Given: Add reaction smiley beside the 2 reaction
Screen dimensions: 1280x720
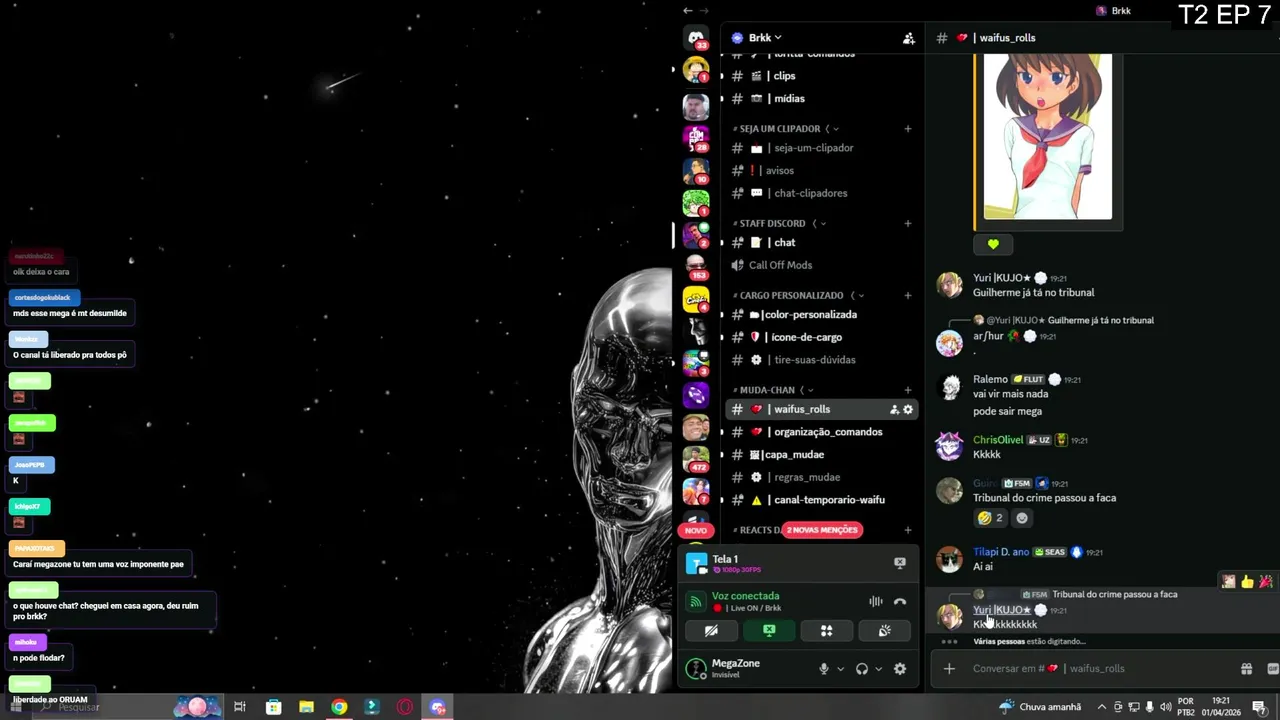Looking at the screenshot, I should coord(1022,518).
